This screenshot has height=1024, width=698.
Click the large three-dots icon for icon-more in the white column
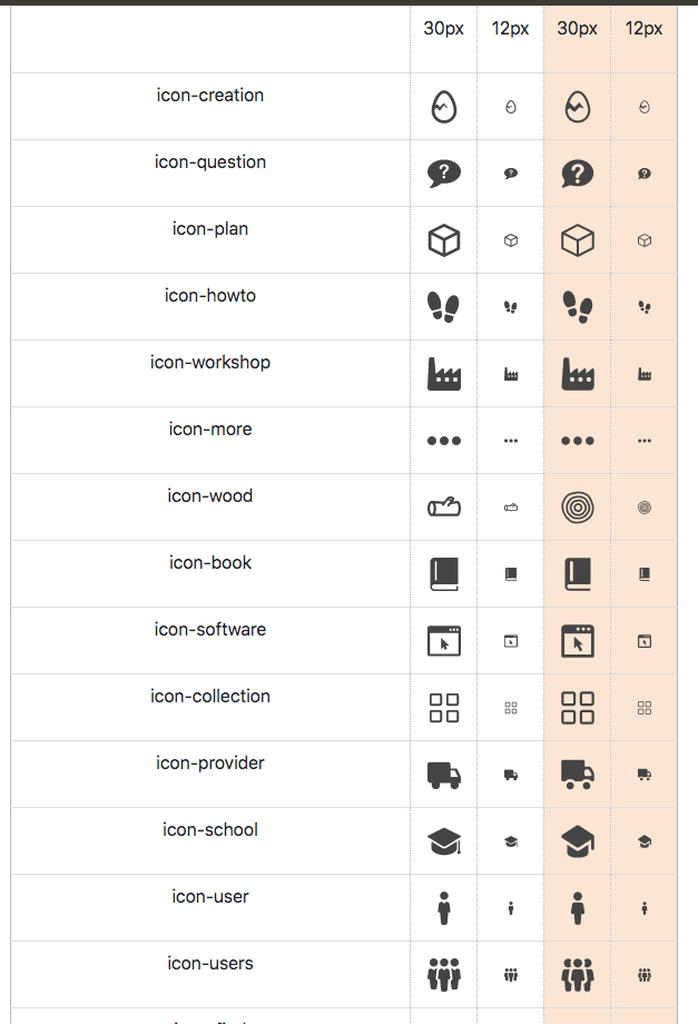click(444, 441)
